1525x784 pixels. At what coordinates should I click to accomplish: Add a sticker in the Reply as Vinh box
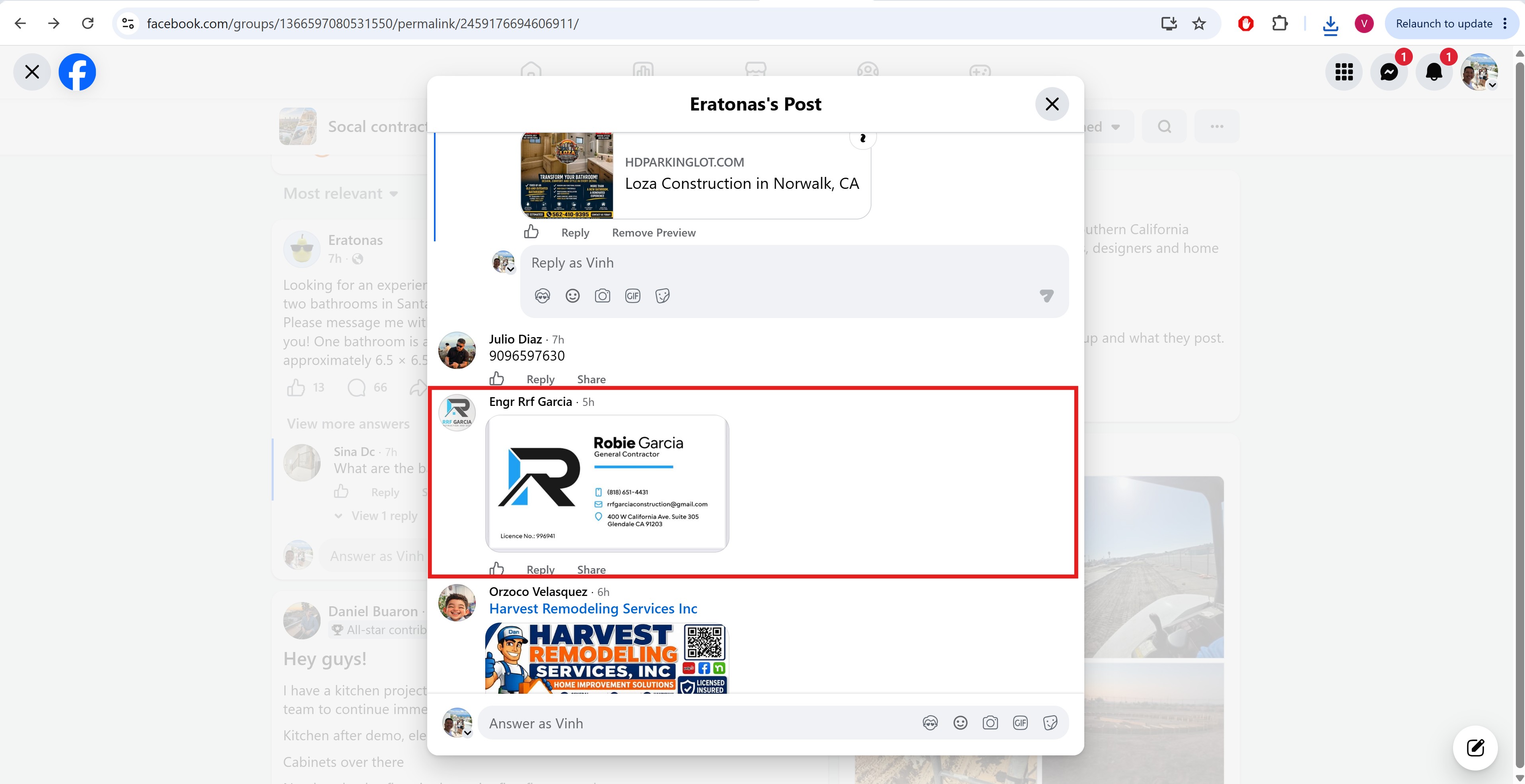662,296
